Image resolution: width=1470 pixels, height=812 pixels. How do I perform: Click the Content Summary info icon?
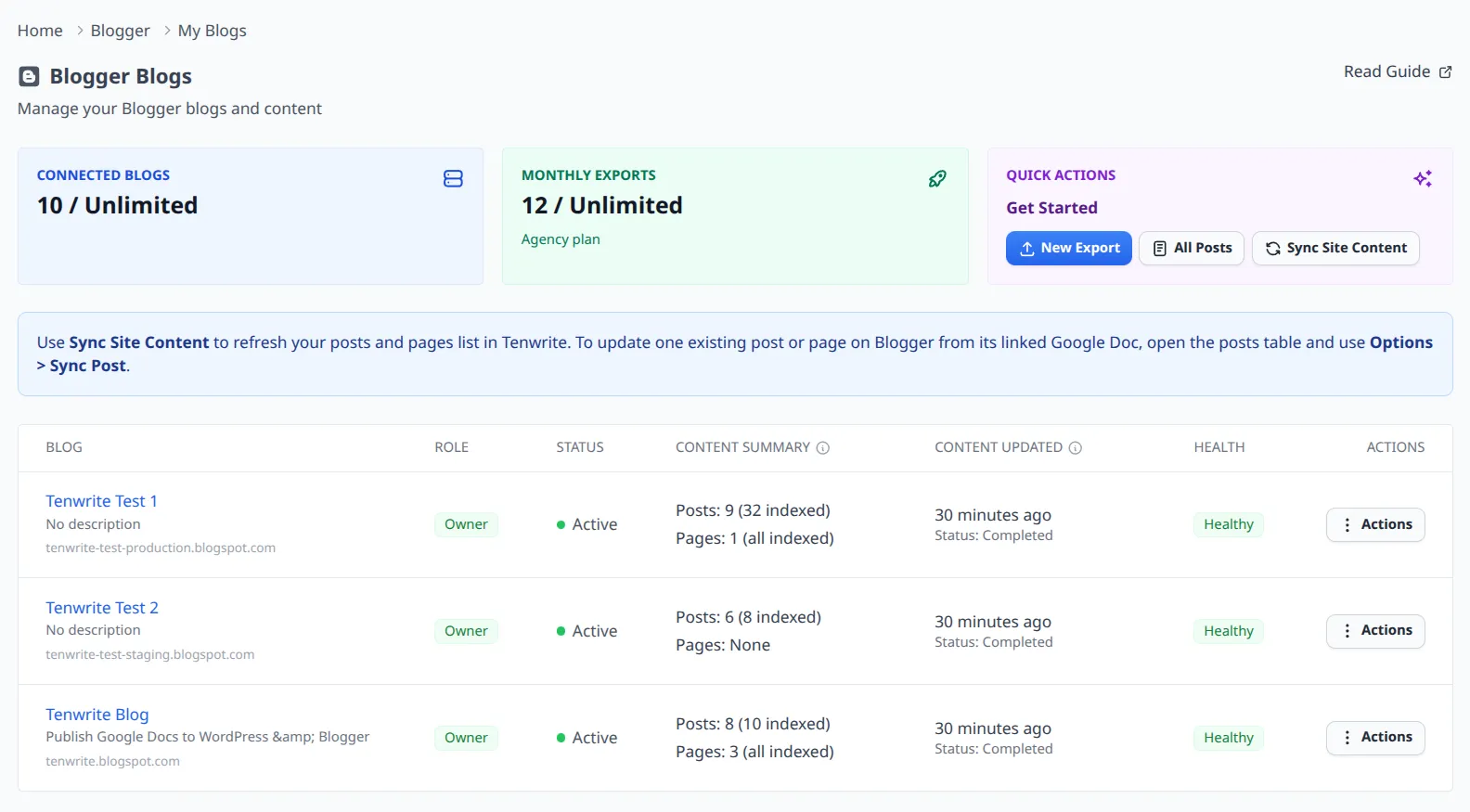822,447
